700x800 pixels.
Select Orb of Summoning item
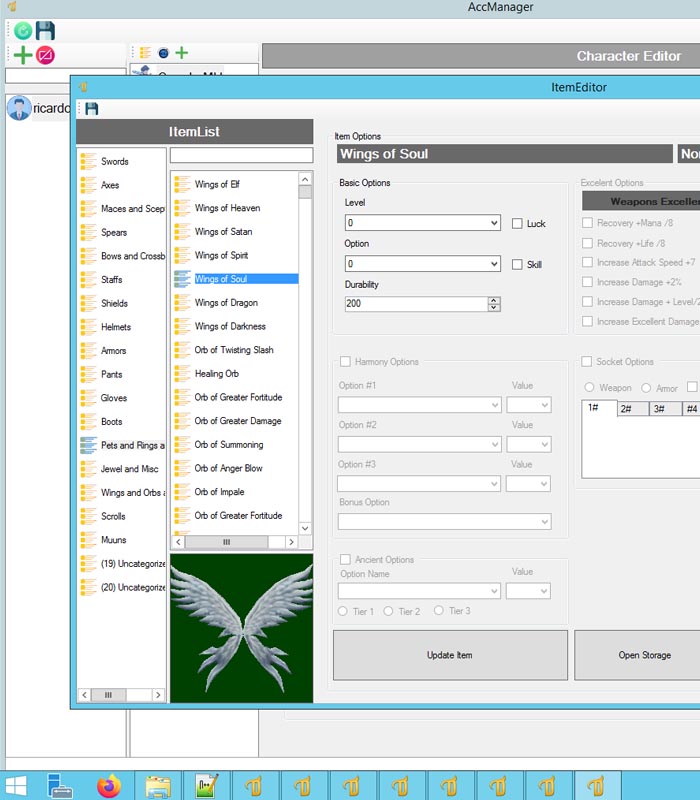coord(229,445)
